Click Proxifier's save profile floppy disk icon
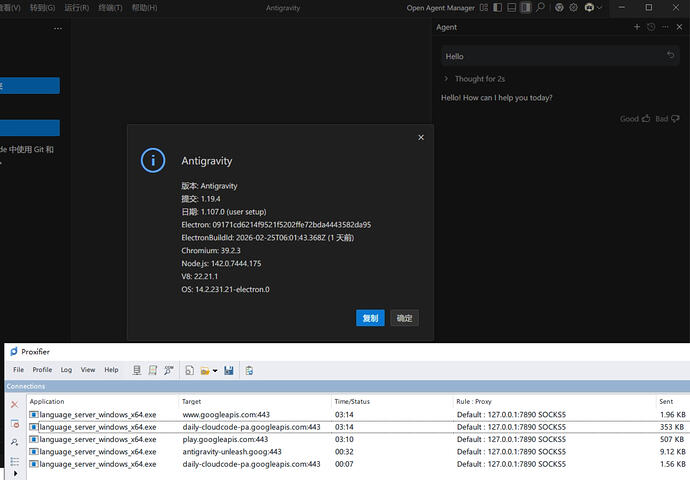 pyautogui.click(x=229, y=370)
